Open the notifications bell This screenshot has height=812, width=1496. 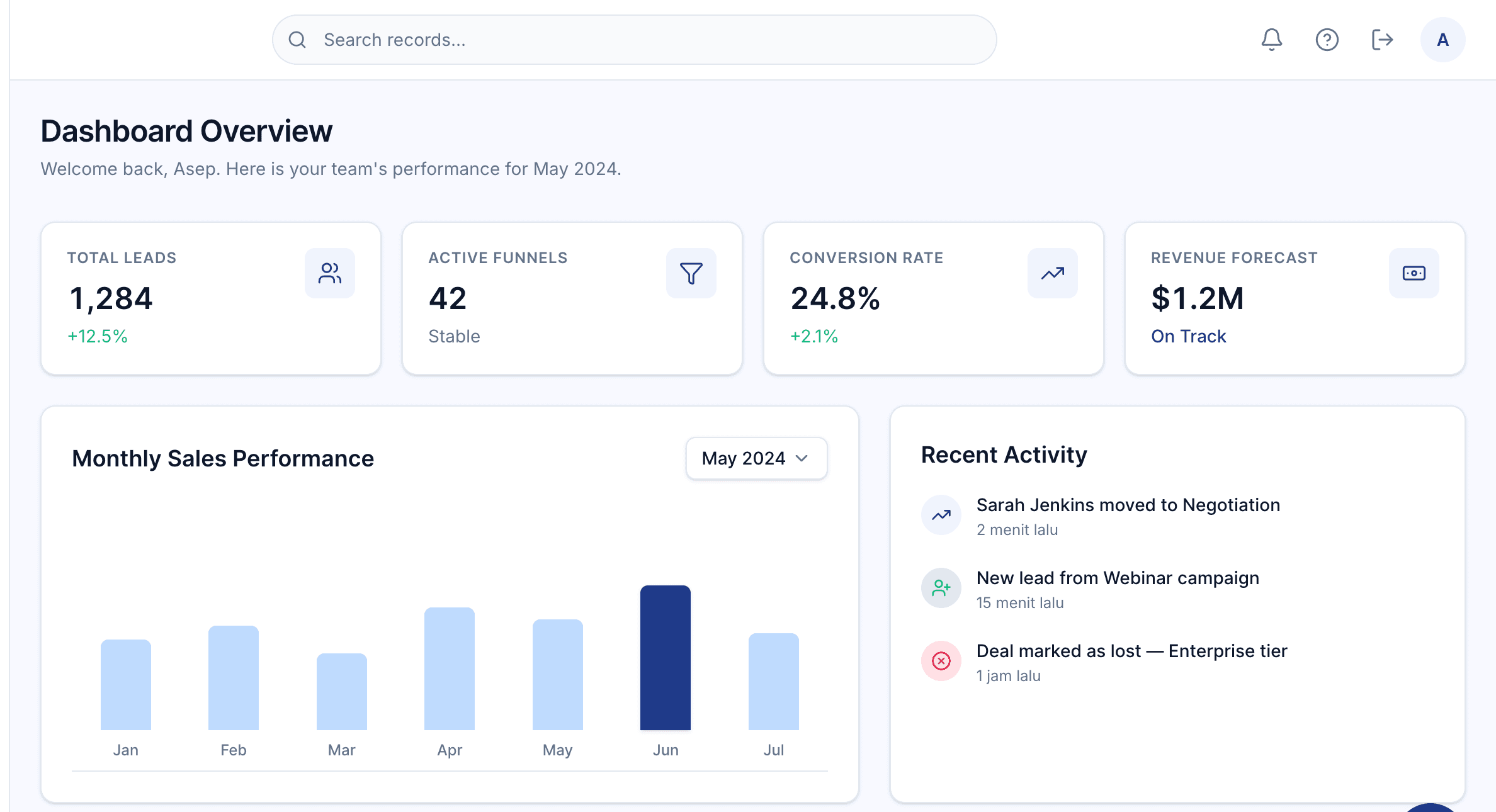click(x=1271, y=40)
